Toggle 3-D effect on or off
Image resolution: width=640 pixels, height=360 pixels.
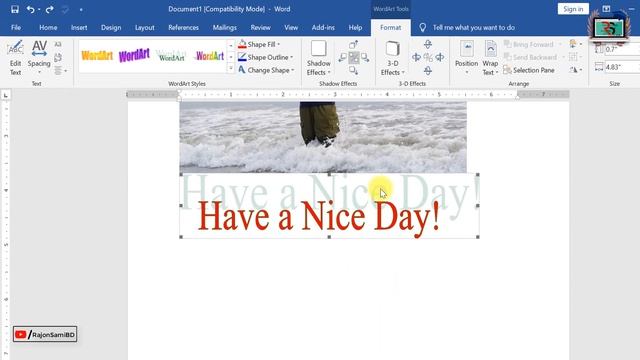coord(428,58)
